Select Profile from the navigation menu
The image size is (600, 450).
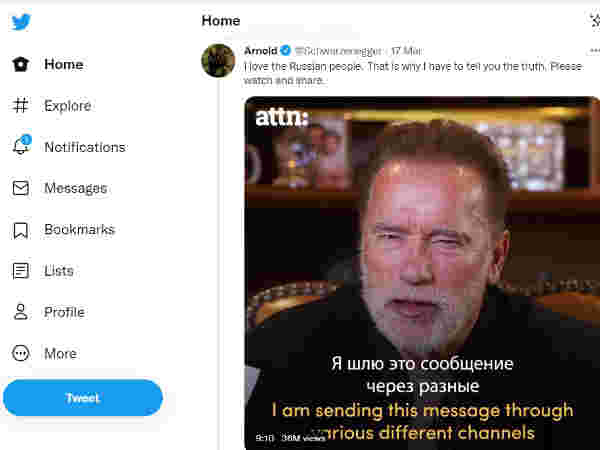[x=64, y=312]
